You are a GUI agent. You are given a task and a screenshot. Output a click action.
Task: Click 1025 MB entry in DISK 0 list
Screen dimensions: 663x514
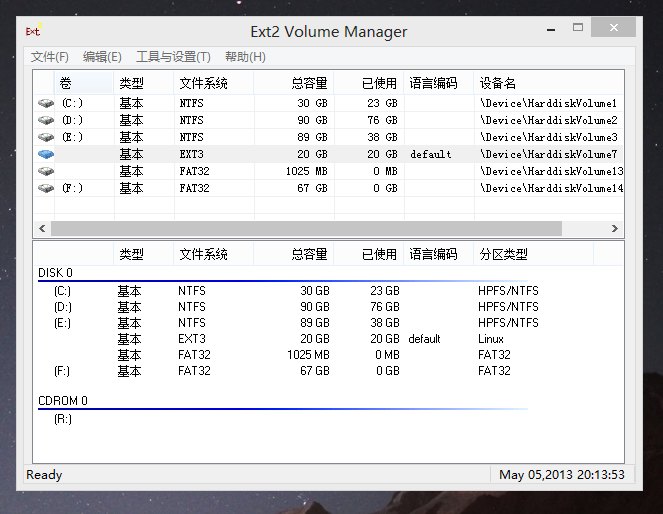coord(308,355)
